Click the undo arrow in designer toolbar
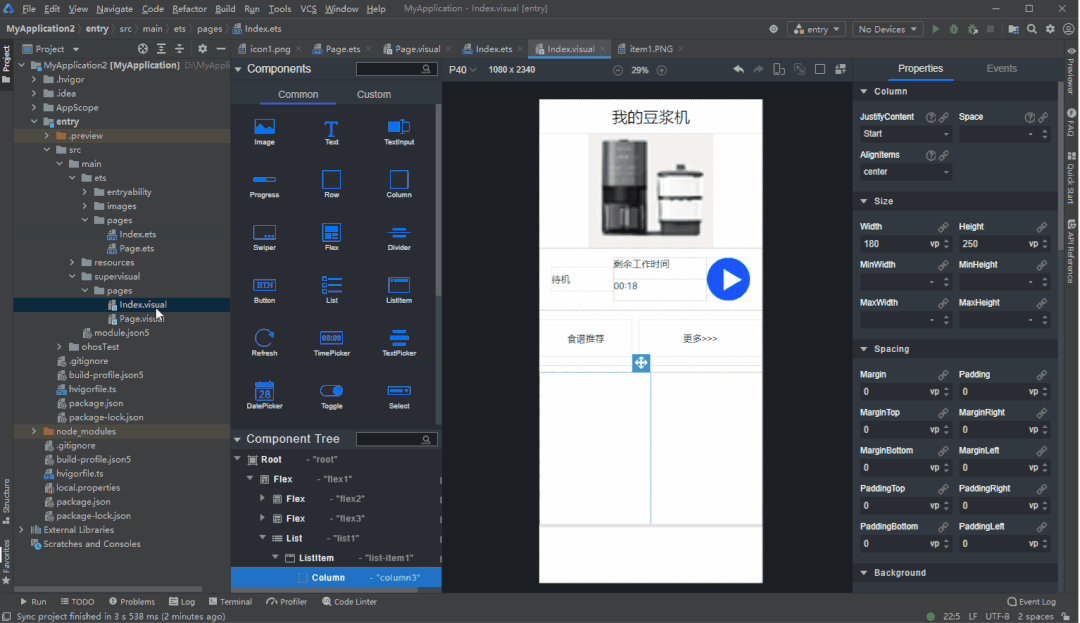 738,70
